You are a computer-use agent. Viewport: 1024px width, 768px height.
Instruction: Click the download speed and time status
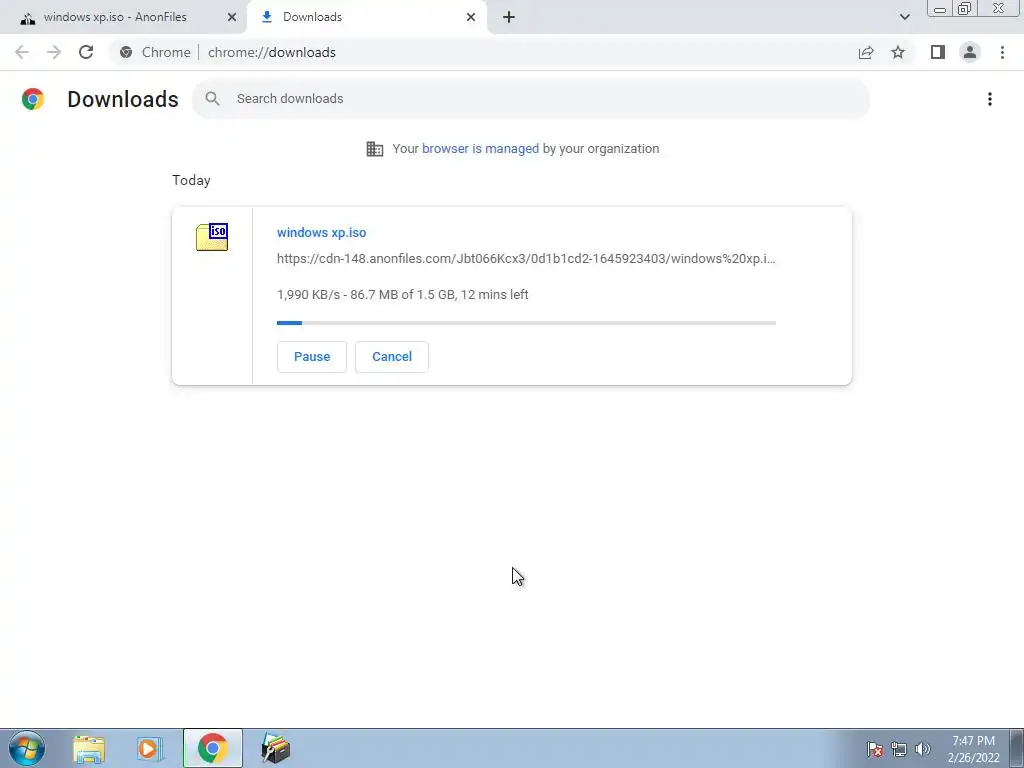[x=402, y=295]
